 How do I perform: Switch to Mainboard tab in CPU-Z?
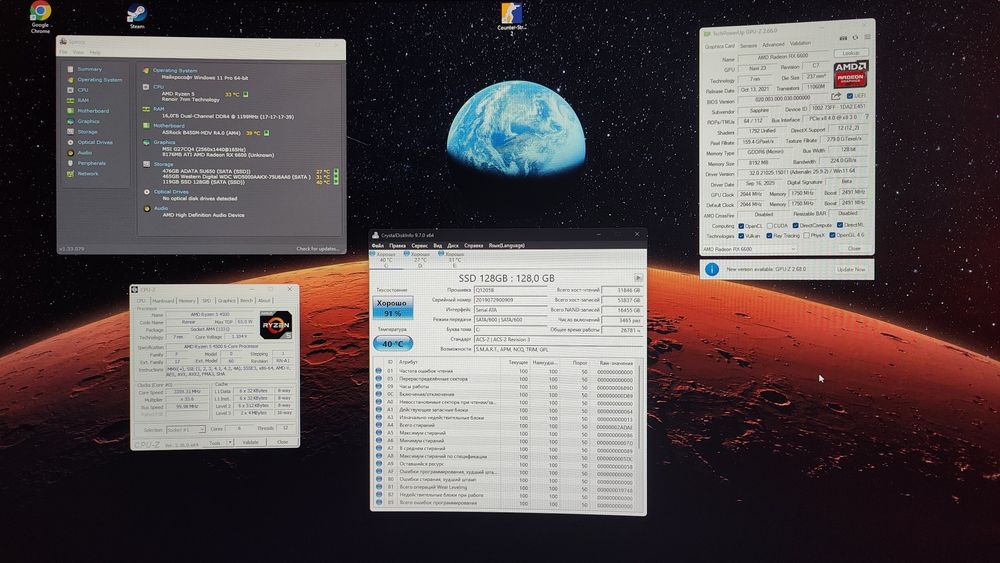coord(163,300)
